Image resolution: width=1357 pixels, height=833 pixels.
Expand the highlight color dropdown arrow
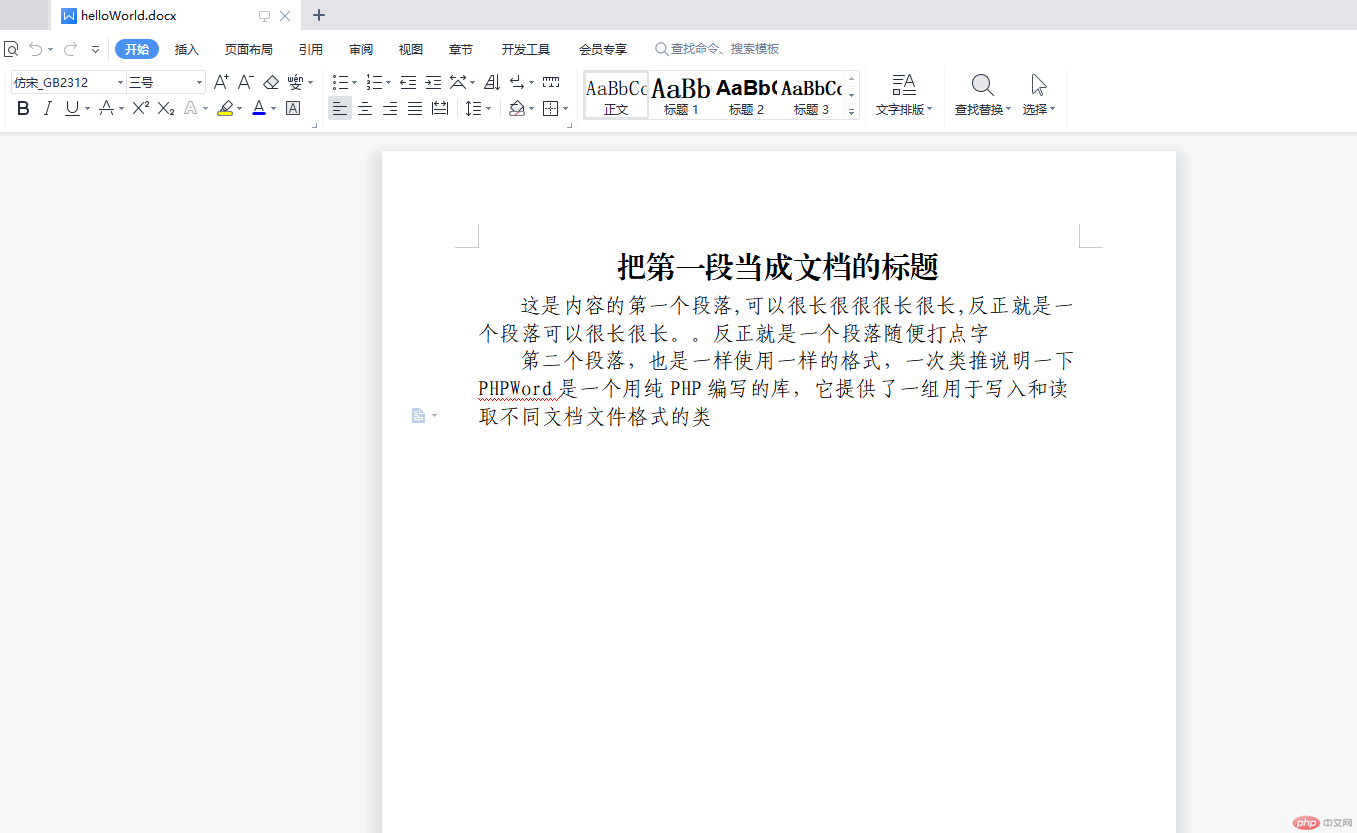tap(240, 108)
